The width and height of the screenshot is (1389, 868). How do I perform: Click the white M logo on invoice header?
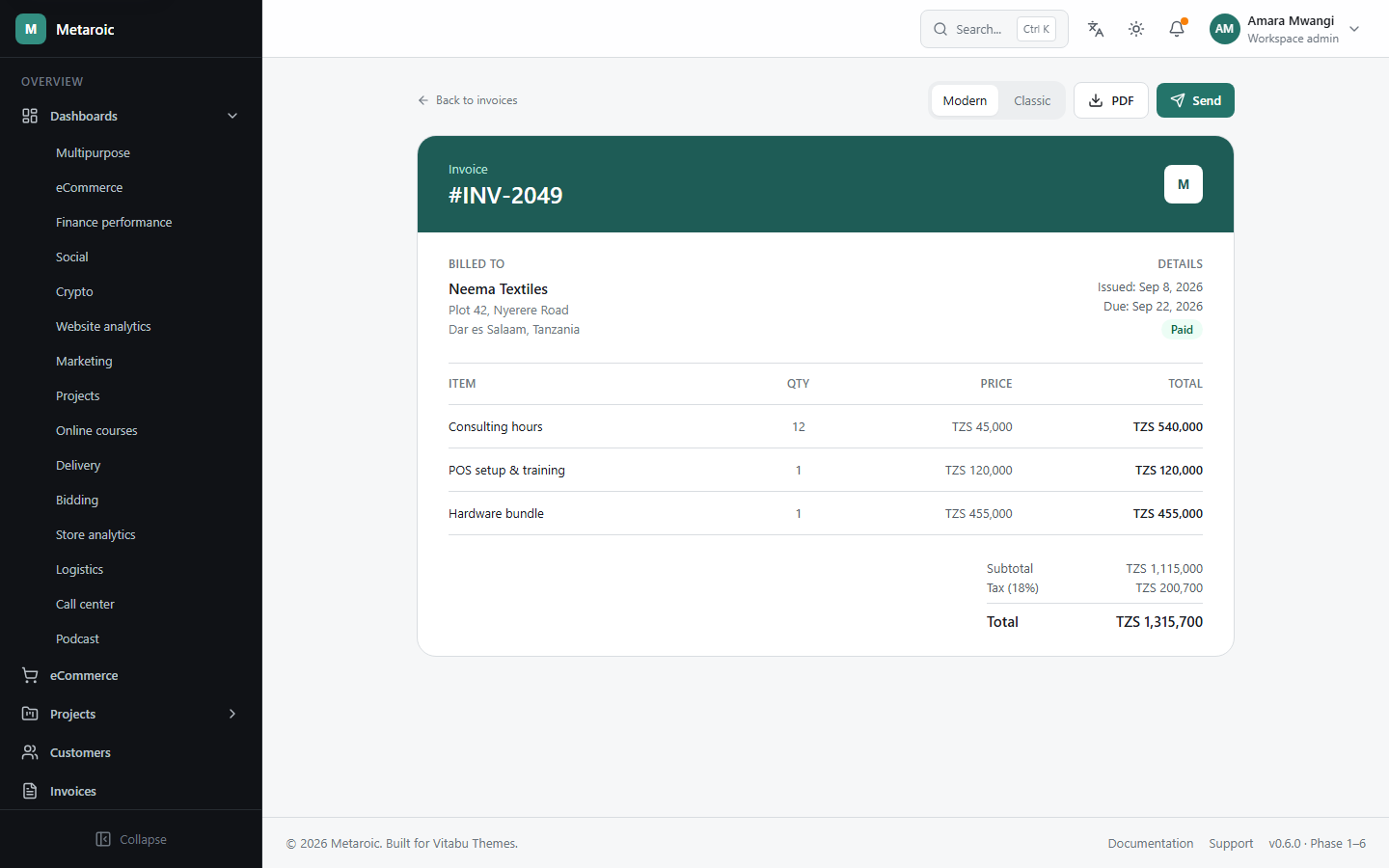[1184, 184]
